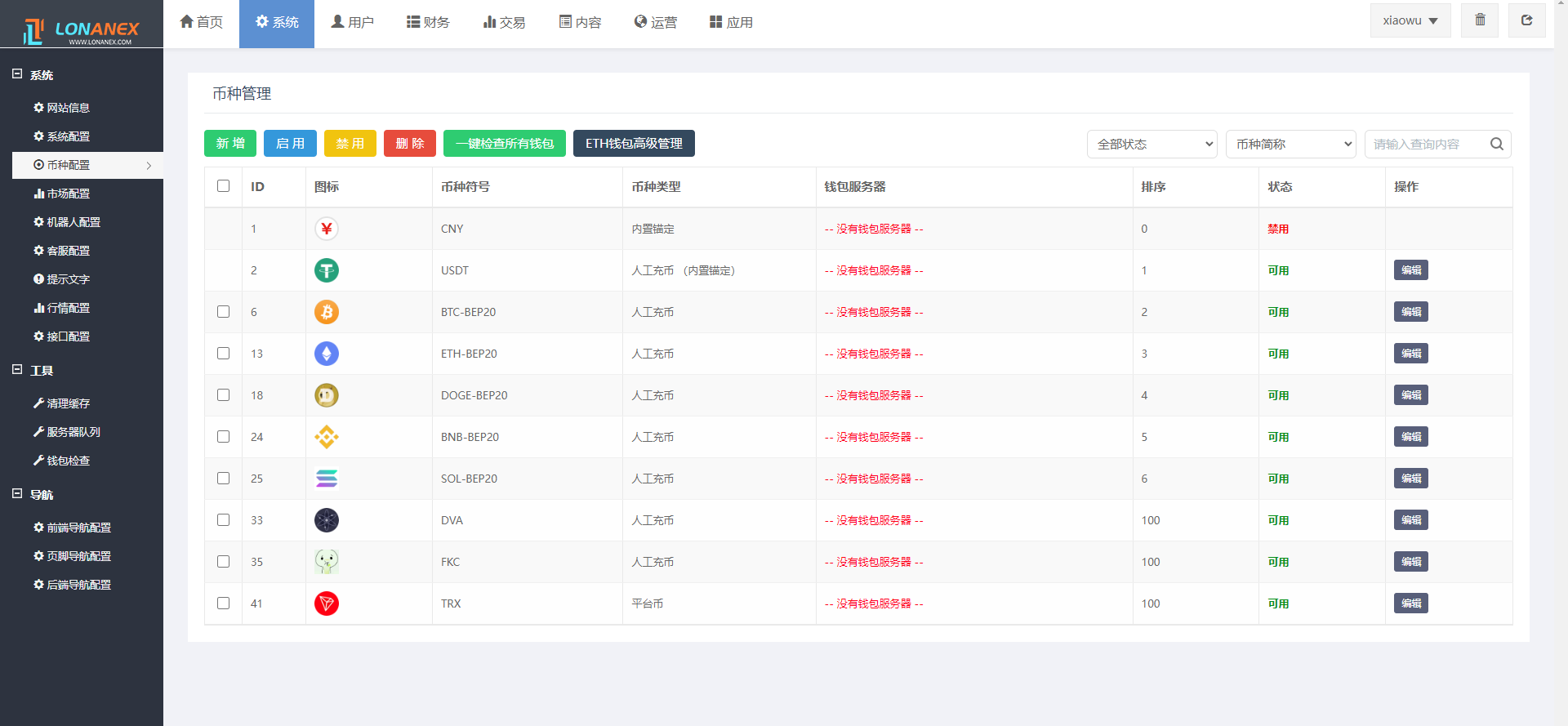Click the Bitcoin coin icon
The image size is (1568, 726).
tap(327, 312)
